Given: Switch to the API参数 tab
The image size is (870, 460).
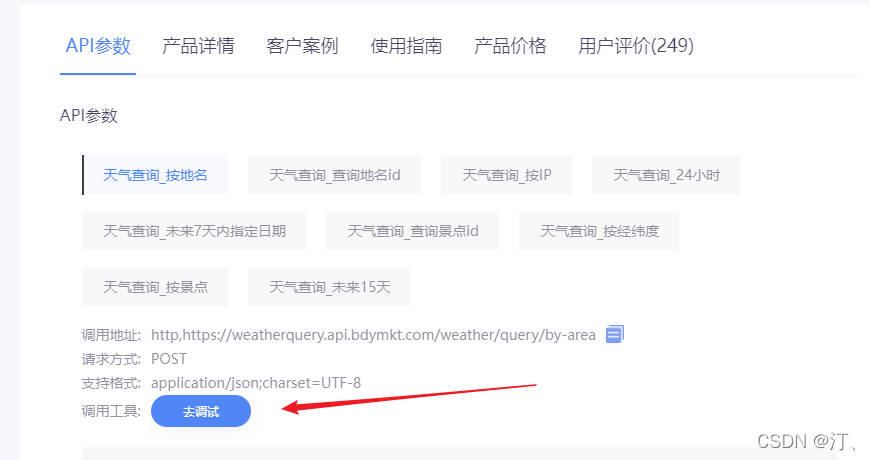Looking at the screenshot, I should tap(98, 46).
